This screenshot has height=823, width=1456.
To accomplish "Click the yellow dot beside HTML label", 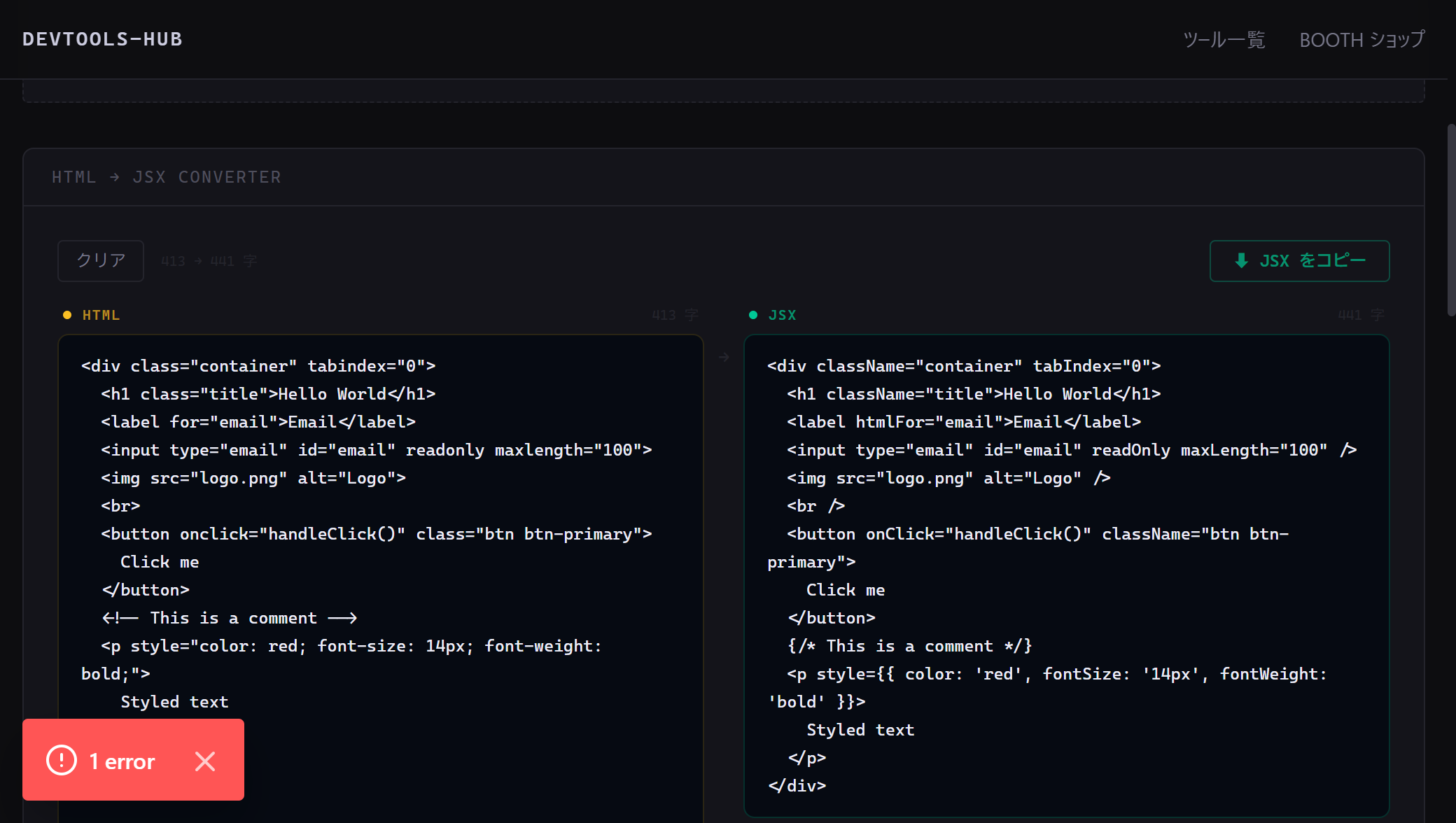I will coord(67,315).
